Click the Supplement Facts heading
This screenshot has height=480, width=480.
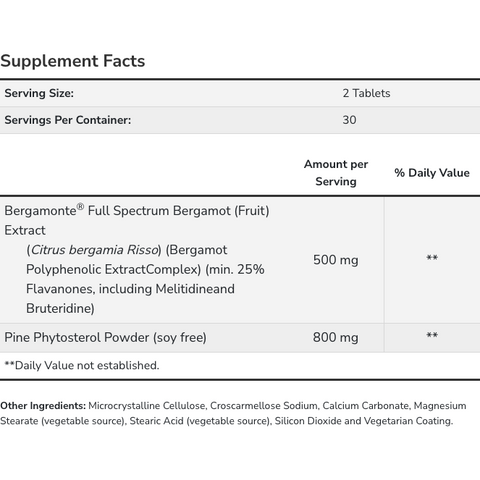pyautogui.click(x=73, y=61)
